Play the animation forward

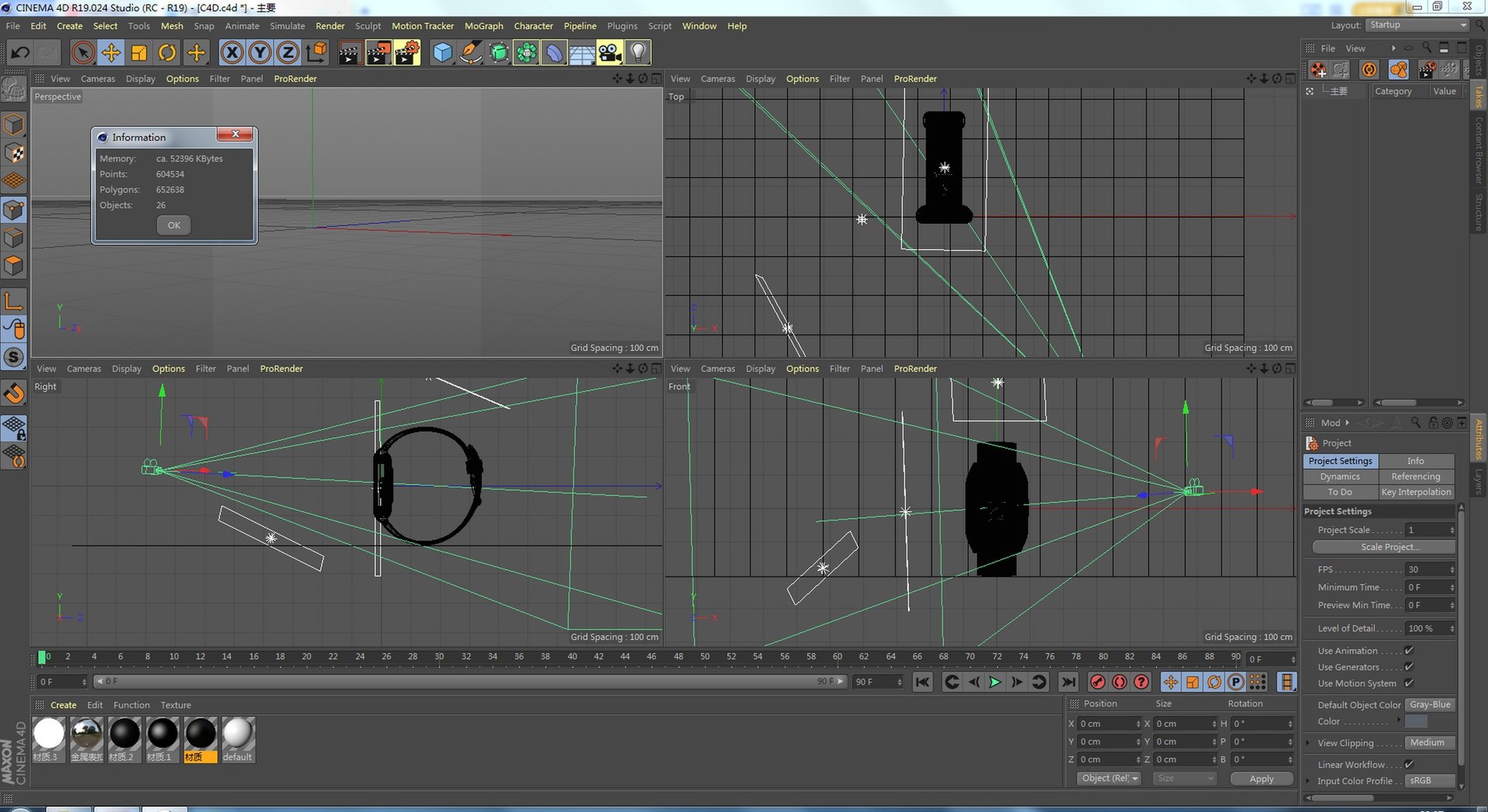click(x=995, y=682)
